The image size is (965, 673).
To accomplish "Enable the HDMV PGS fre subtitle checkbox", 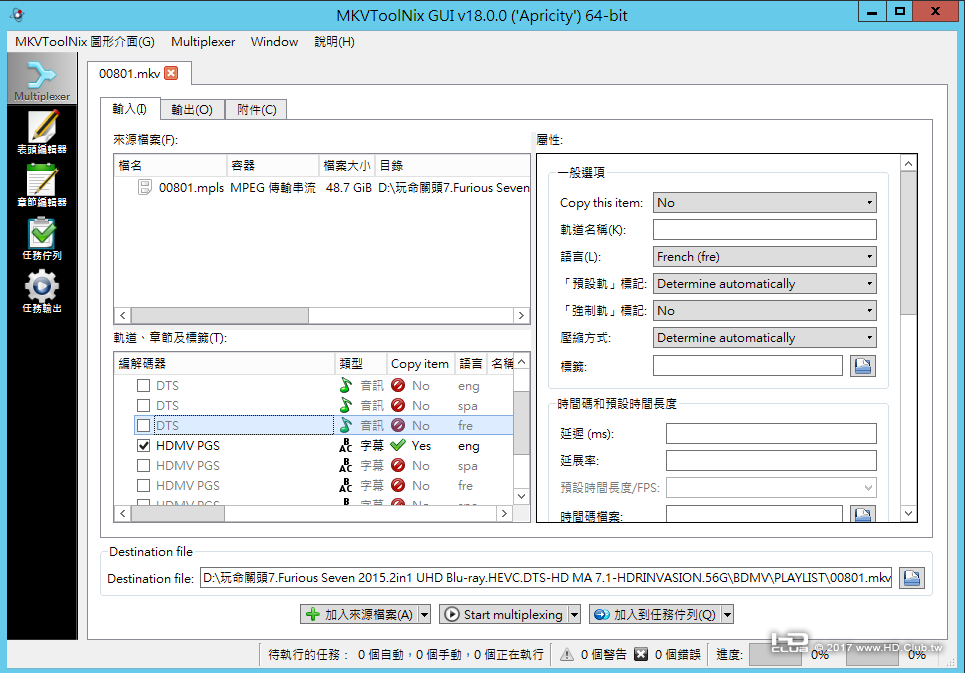I will [143, 485].
